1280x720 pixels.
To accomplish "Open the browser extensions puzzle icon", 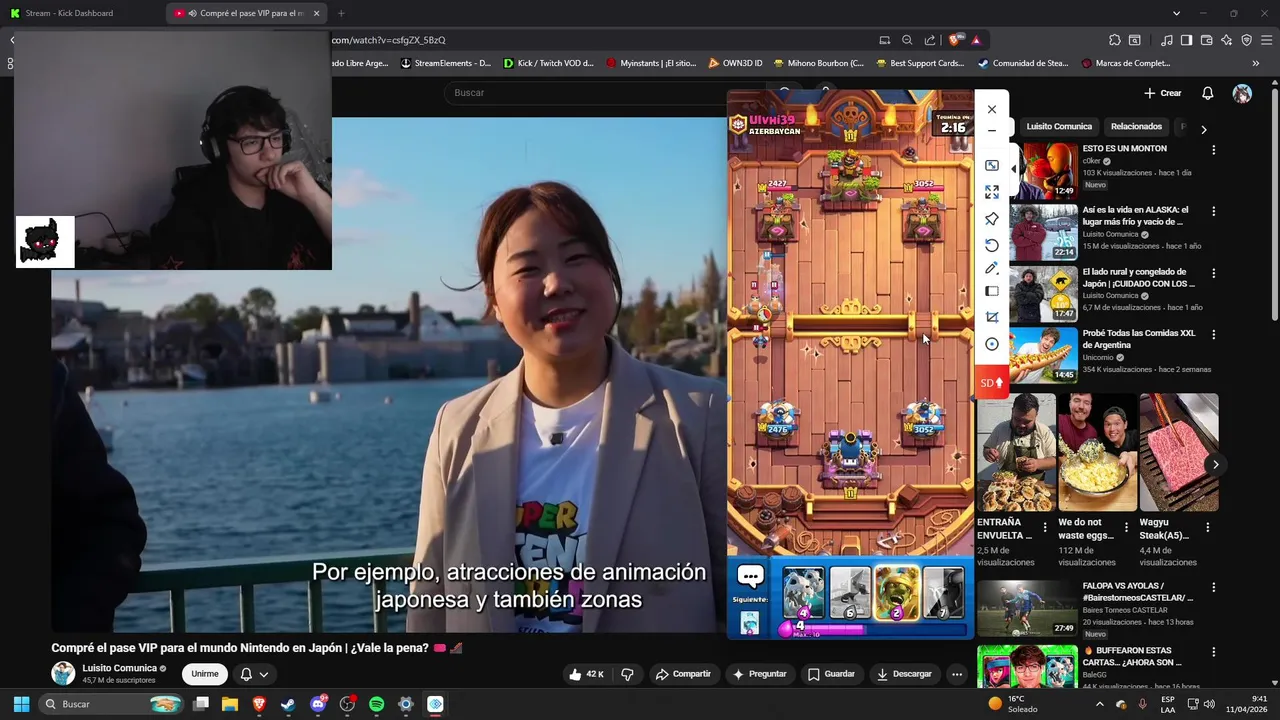I will click(x=1115, y=40).
